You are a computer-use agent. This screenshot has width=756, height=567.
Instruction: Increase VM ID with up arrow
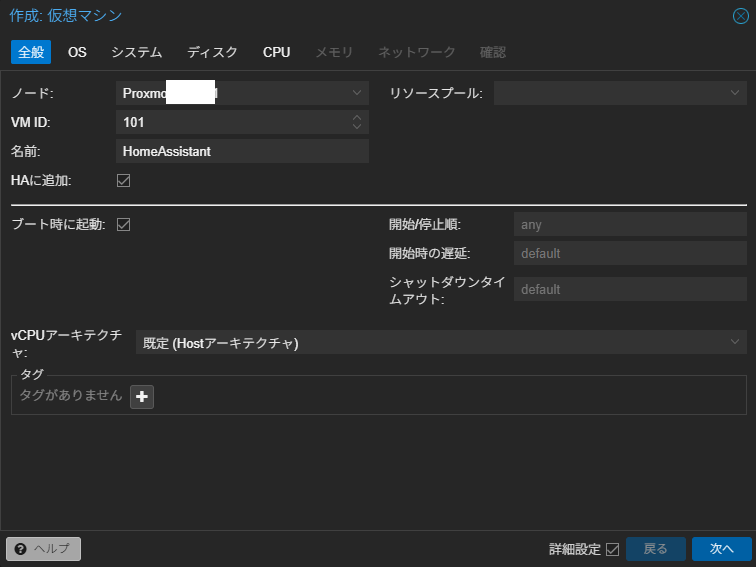pyautogui.click(x=357, y=117)
